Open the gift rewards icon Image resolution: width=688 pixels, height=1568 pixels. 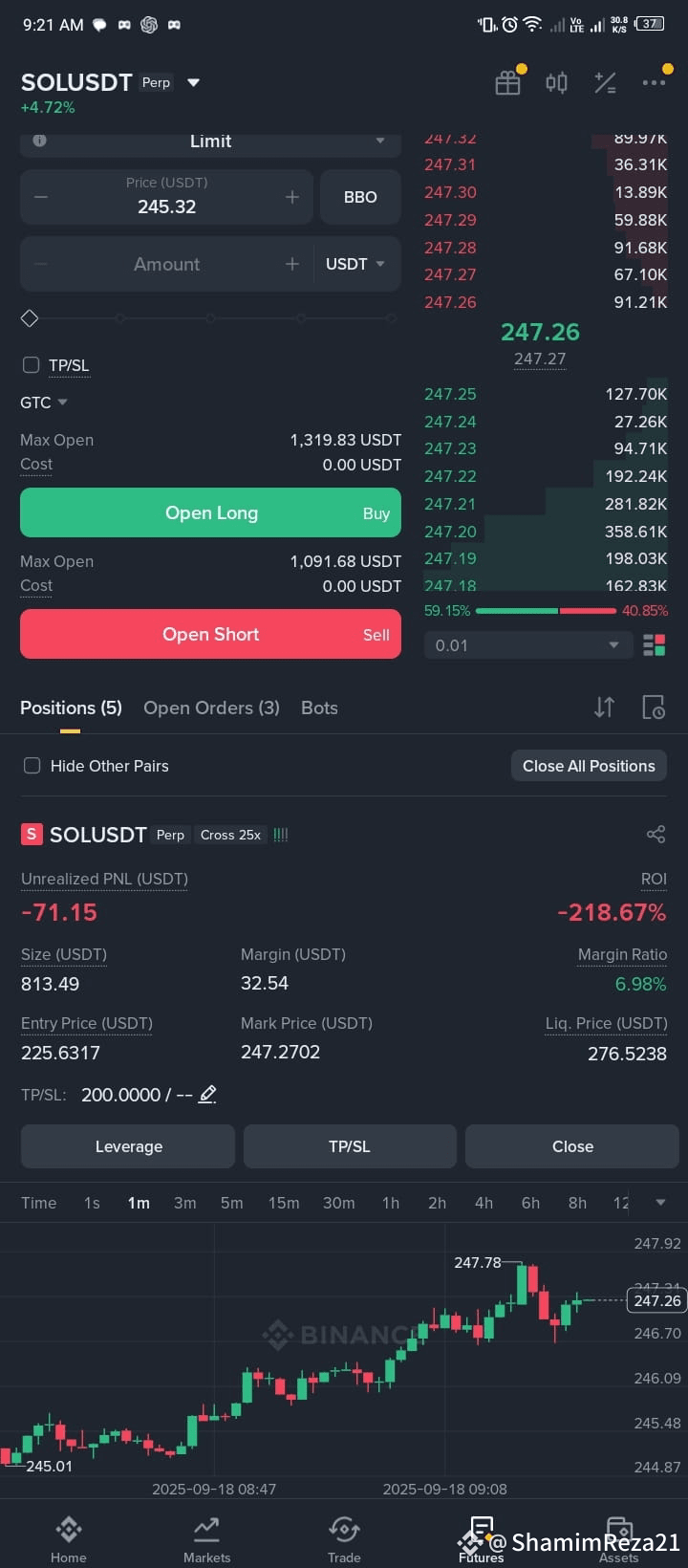tap(507, 83)
